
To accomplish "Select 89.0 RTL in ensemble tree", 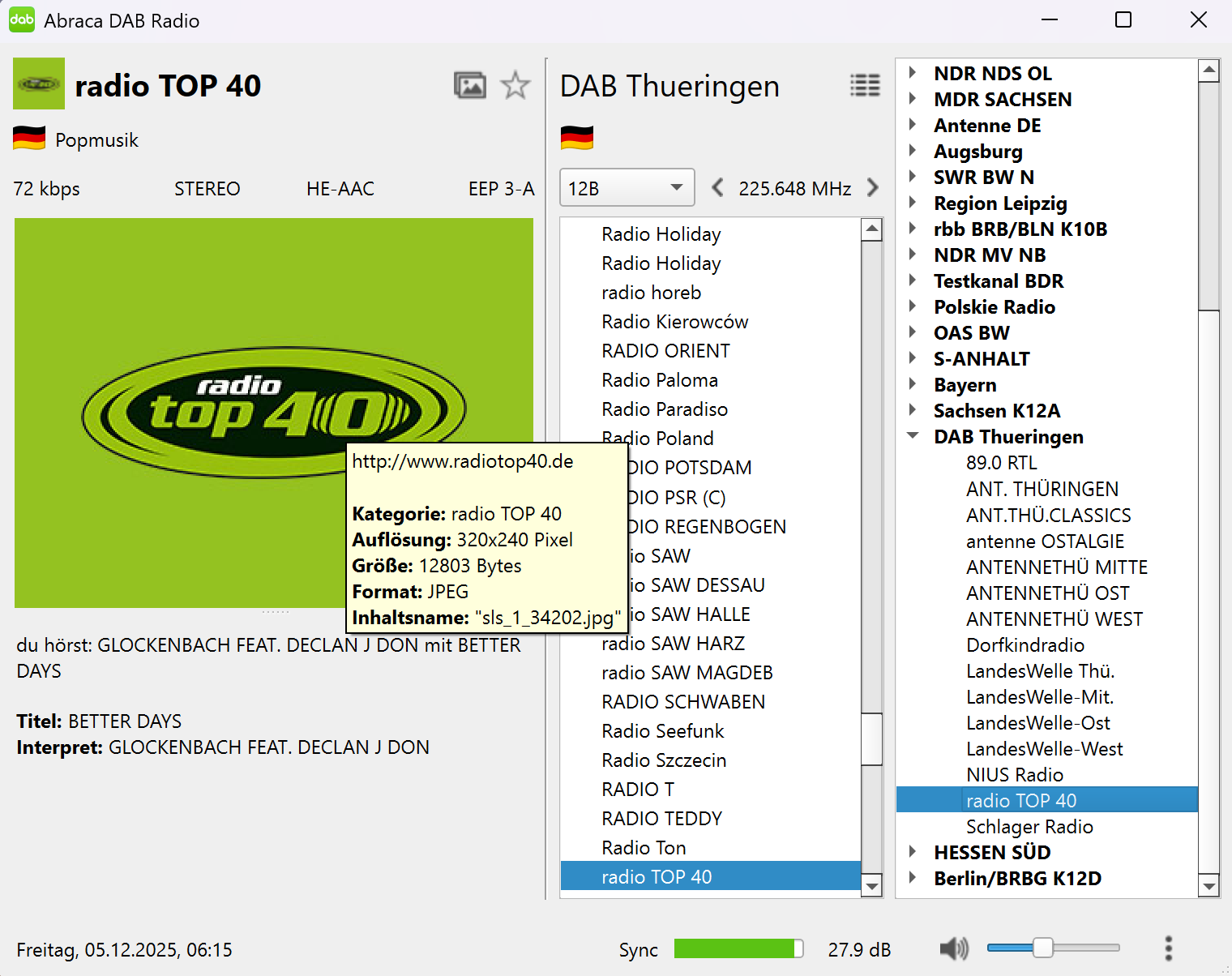I will [x=1001, y=463].
